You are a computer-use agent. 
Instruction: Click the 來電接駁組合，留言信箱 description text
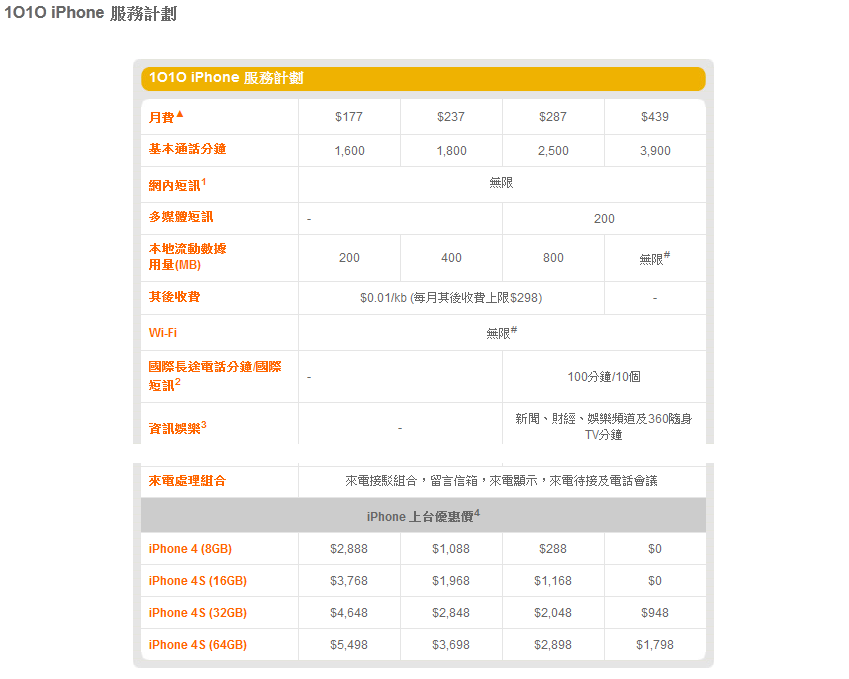tap(501, 481)
